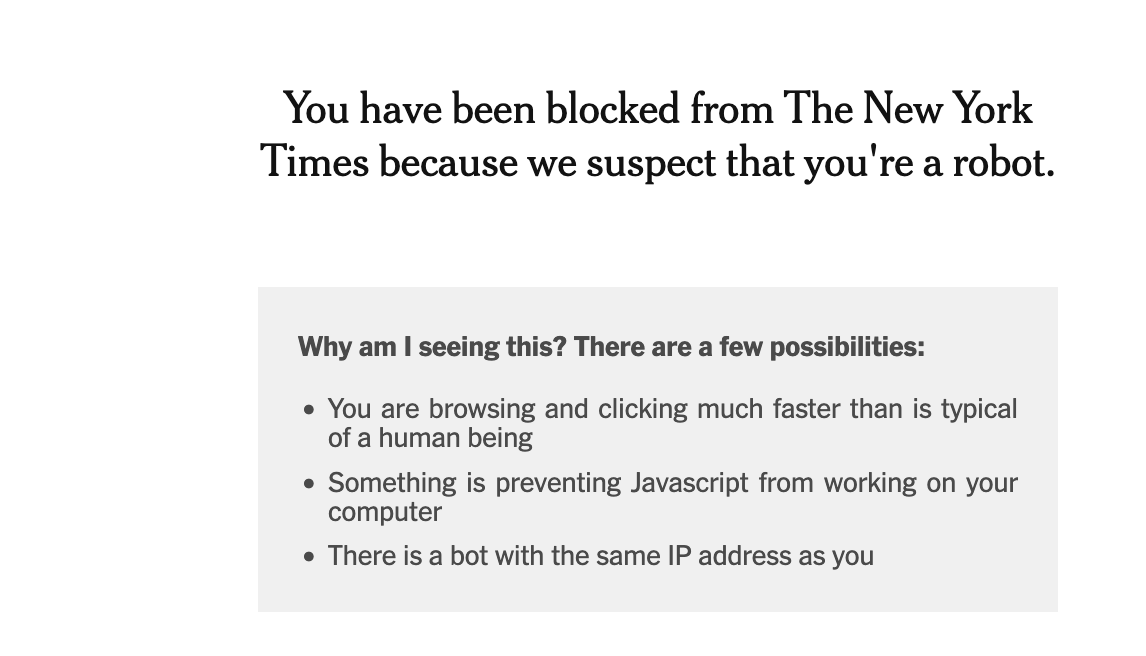1146x656 pixels.
Task: Click the word 'Times' starting second headline line
Action: pos(315,161)
